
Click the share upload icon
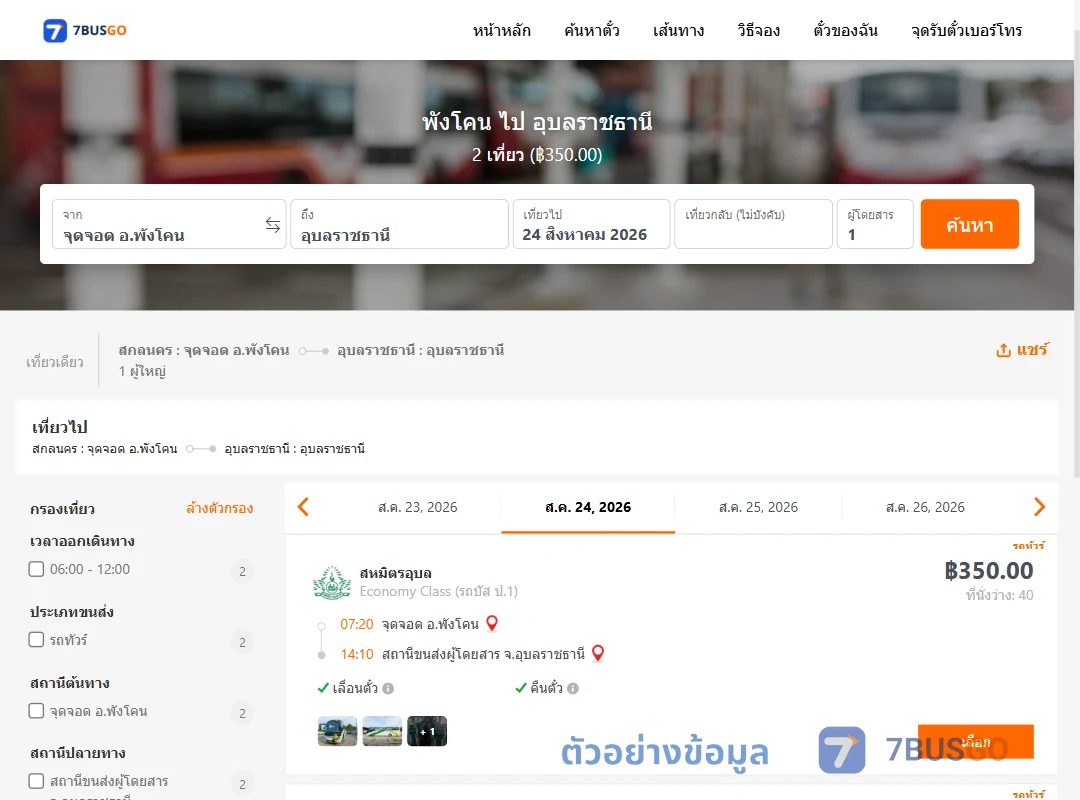click(1003, 351)
